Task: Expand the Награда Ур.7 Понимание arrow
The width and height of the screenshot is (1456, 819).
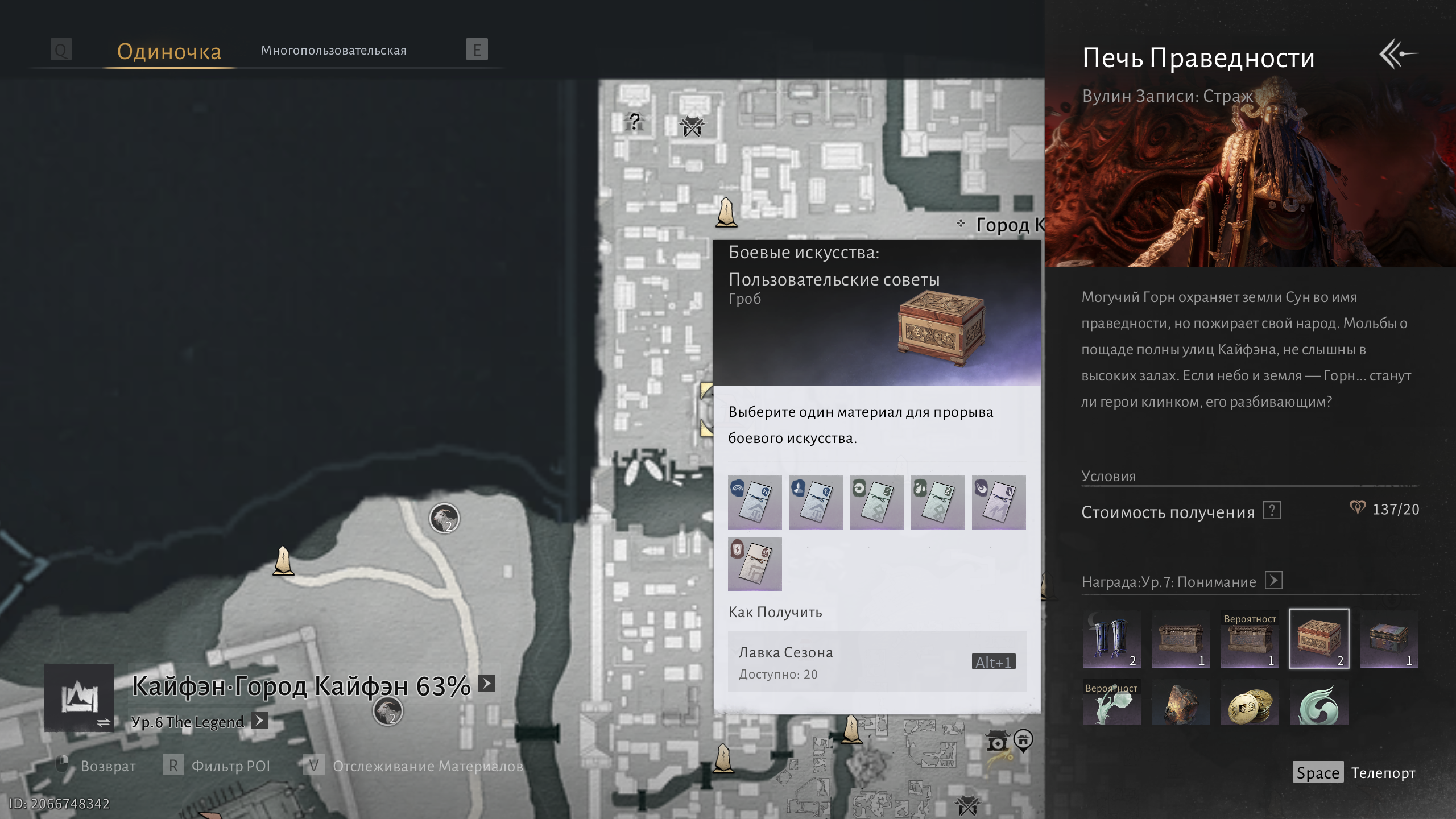Action: click(x=1273, y=581)
